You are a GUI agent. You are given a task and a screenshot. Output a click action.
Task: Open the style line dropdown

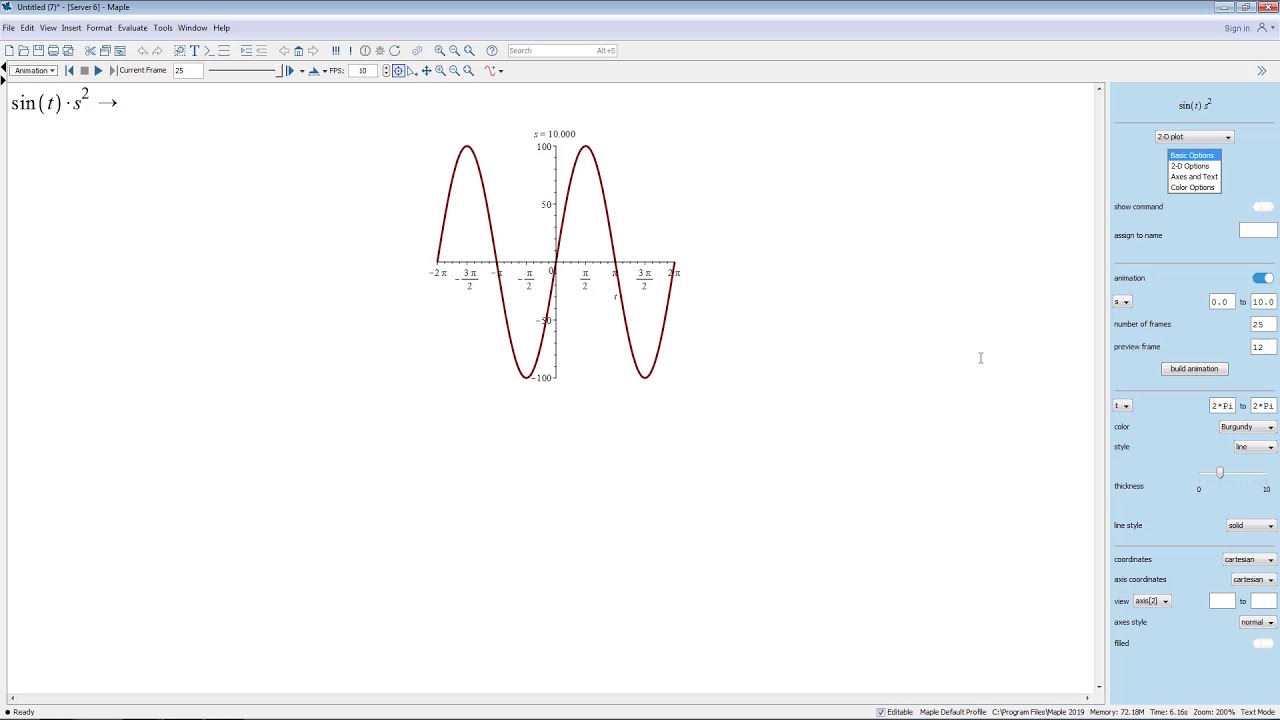pos(1254,447)
